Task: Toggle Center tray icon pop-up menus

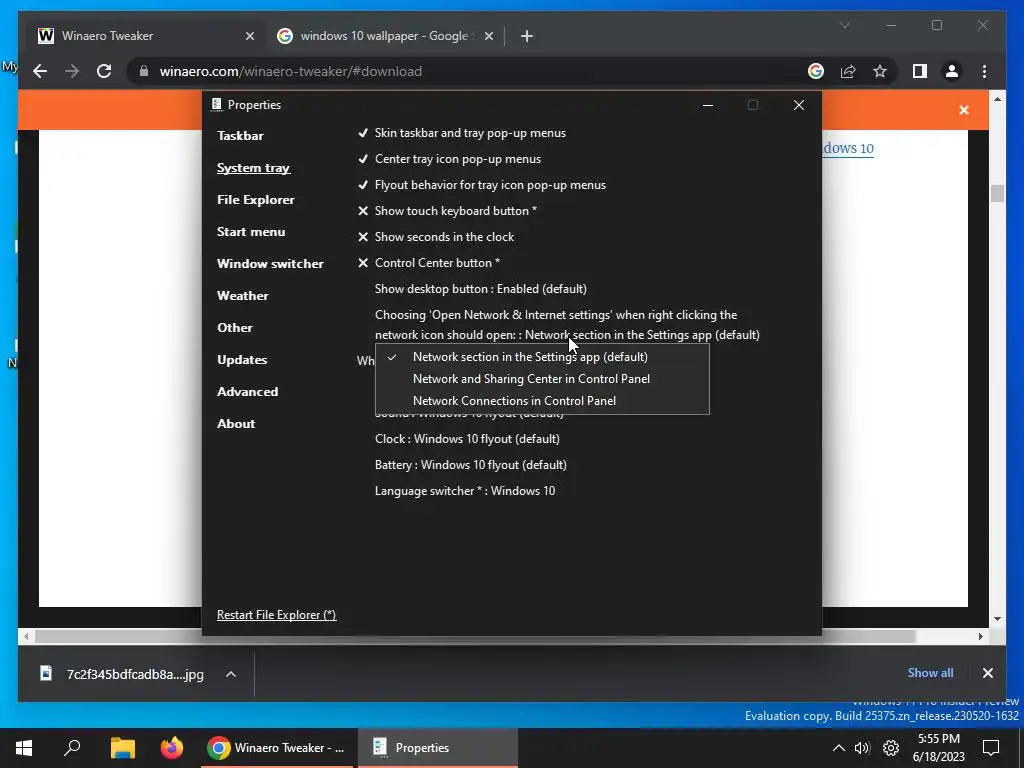Action: pyautogui.click(x=449, y=159)
